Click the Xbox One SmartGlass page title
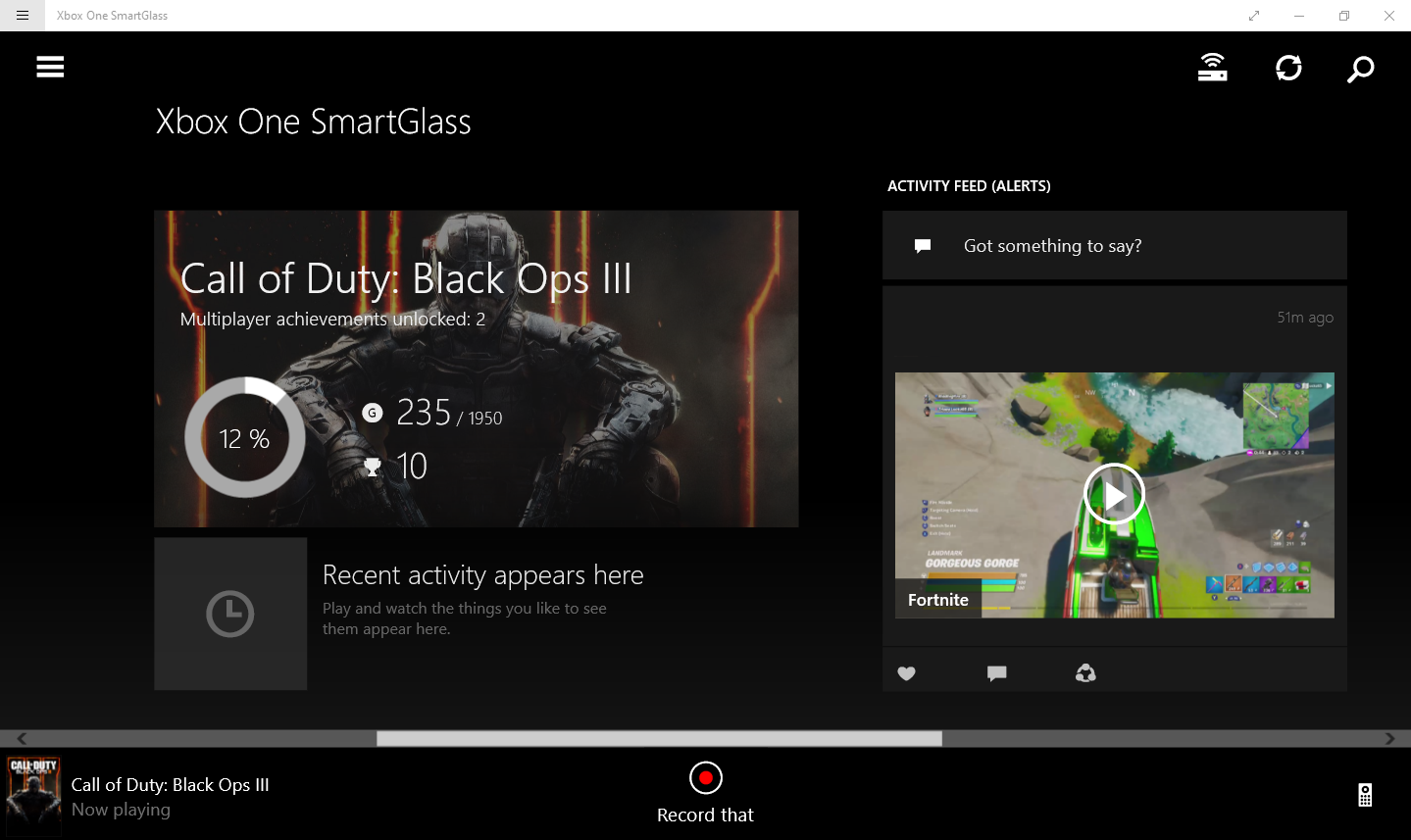Image resolution: width=1411 pixels, height=840 pixels. pos(313,122)
